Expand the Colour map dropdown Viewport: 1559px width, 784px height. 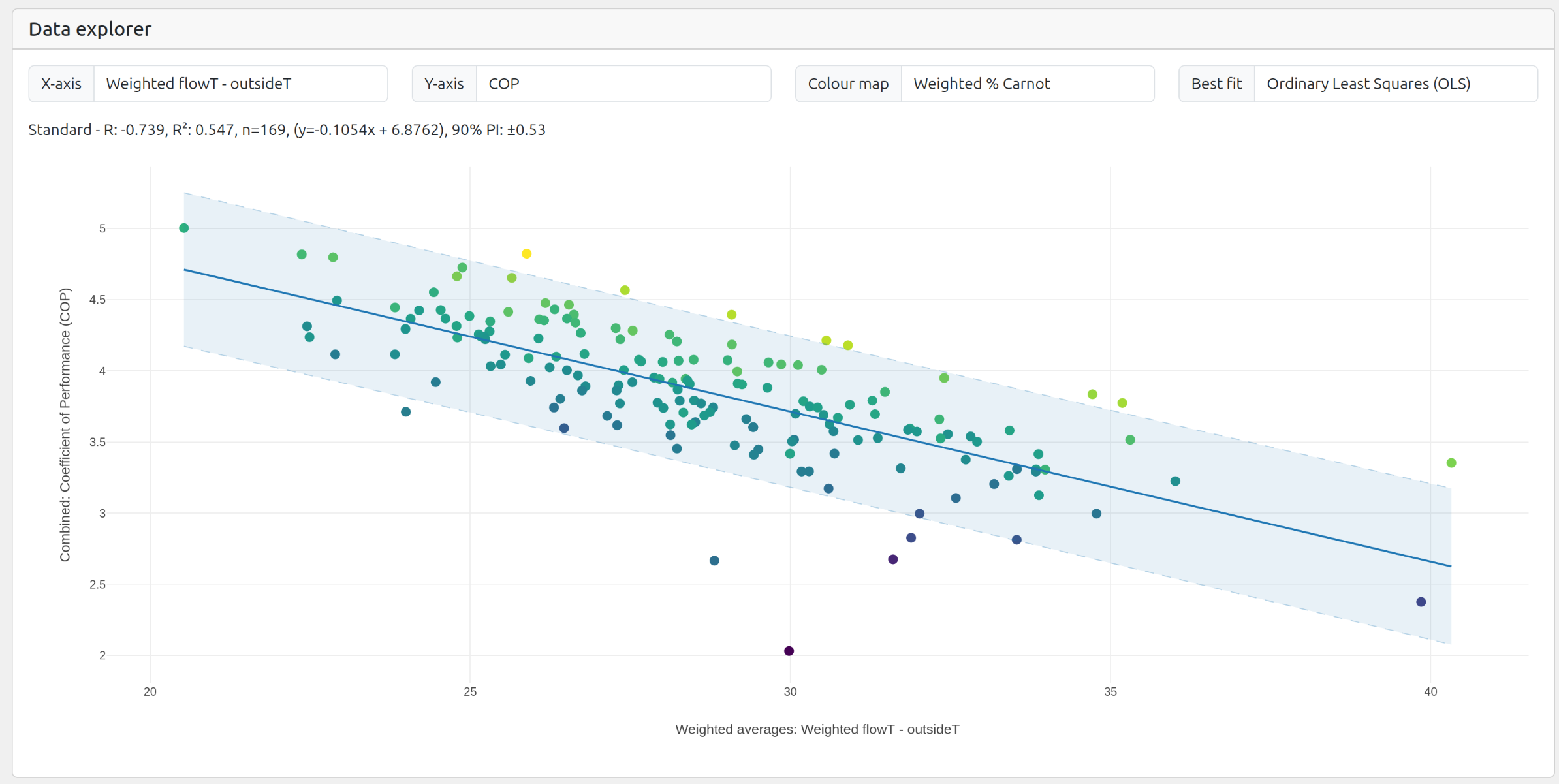coord(1026,84)
